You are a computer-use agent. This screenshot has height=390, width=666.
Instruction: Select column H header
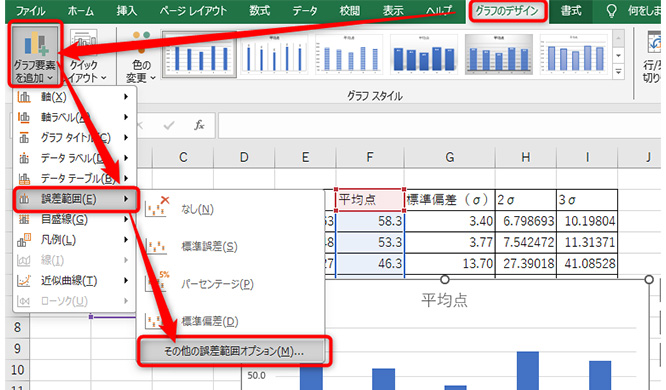click(x=526, y=157)
